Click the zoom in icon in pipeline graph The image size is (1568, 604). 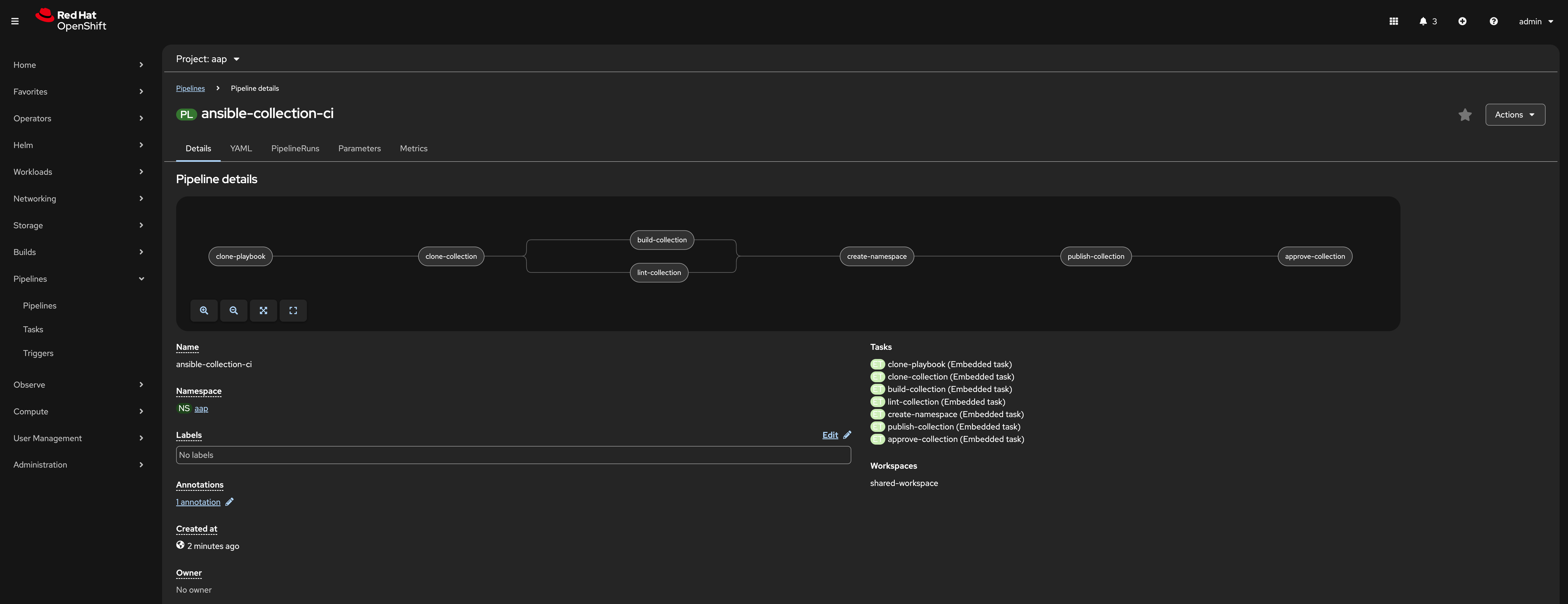tap(204, 311)
